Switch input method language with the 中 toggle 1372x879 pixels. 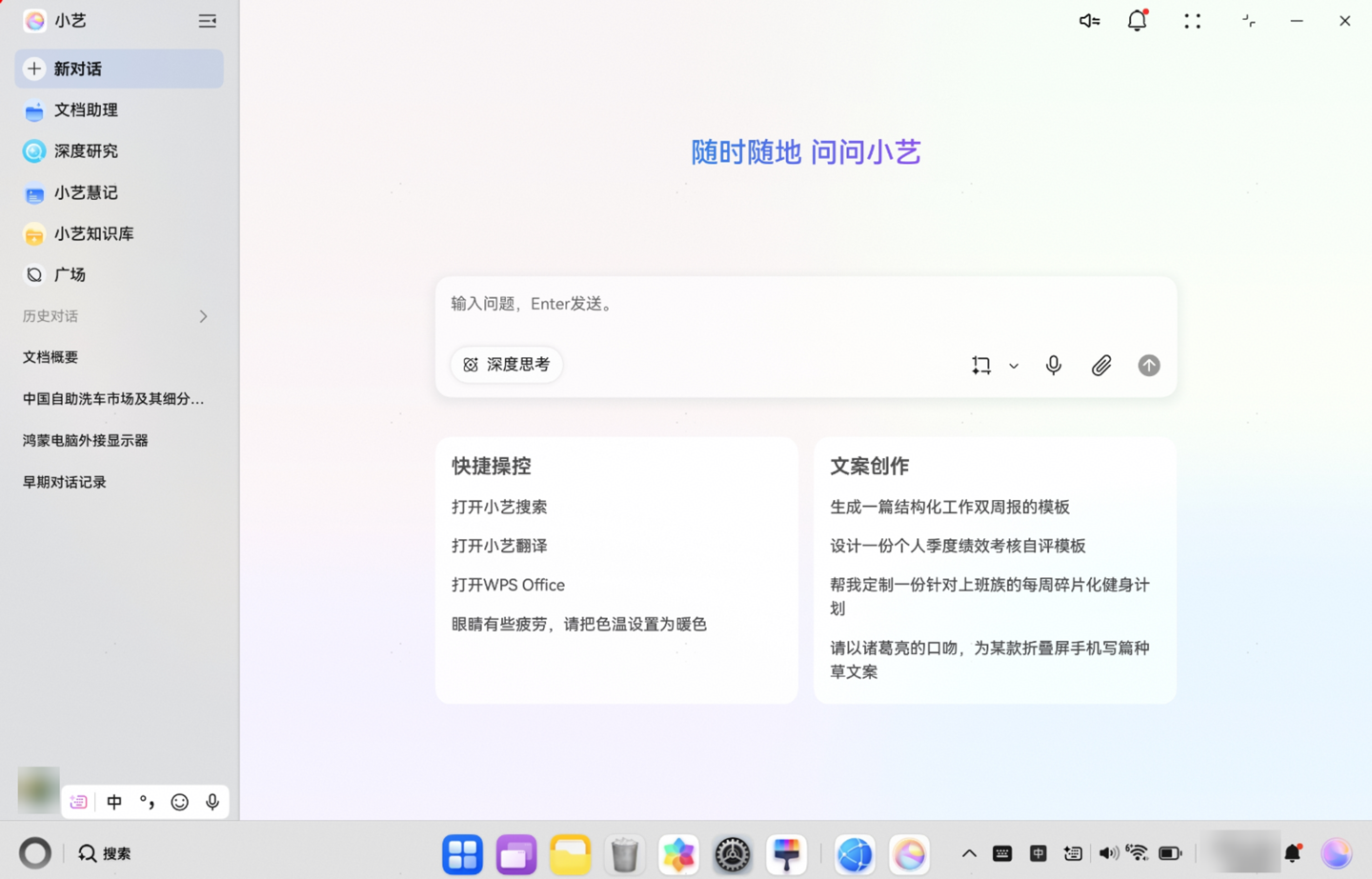click(x=113, y=802)
